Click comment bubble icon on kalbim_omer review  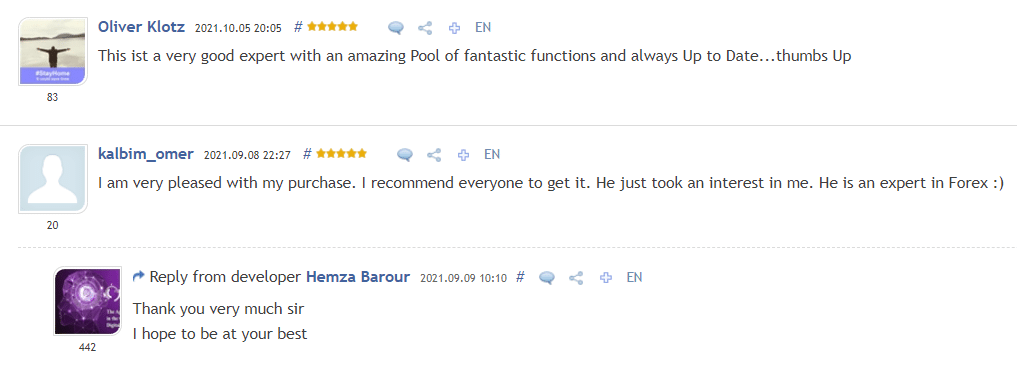pos(405,155)
